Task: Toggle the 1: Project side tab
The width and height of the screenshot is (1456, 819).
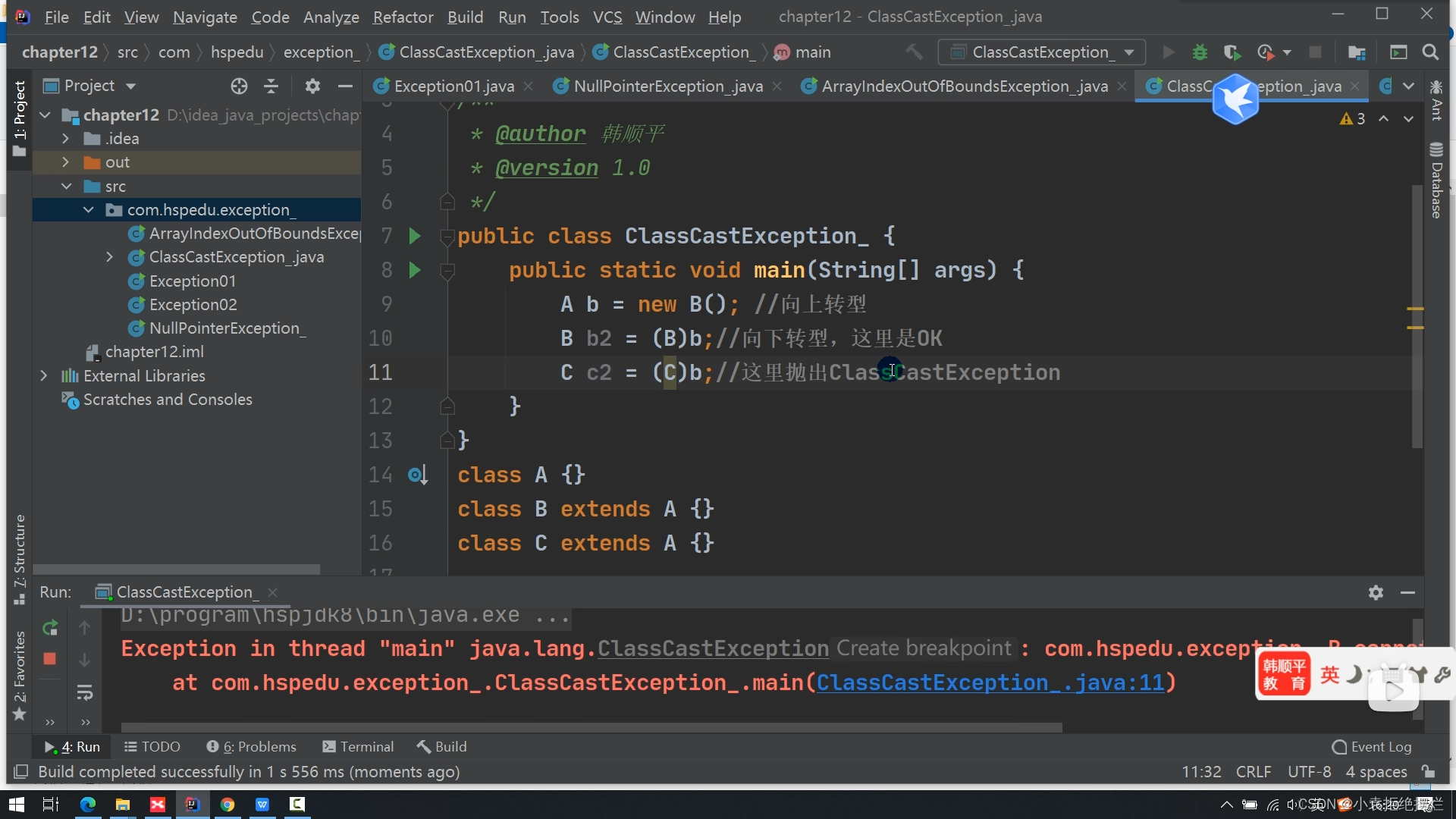Action: [x=20, y=118]
